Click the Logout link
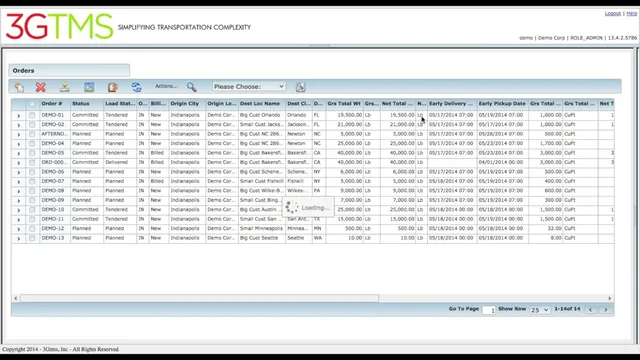The image size is (640, 360). (x=613, y=13)
